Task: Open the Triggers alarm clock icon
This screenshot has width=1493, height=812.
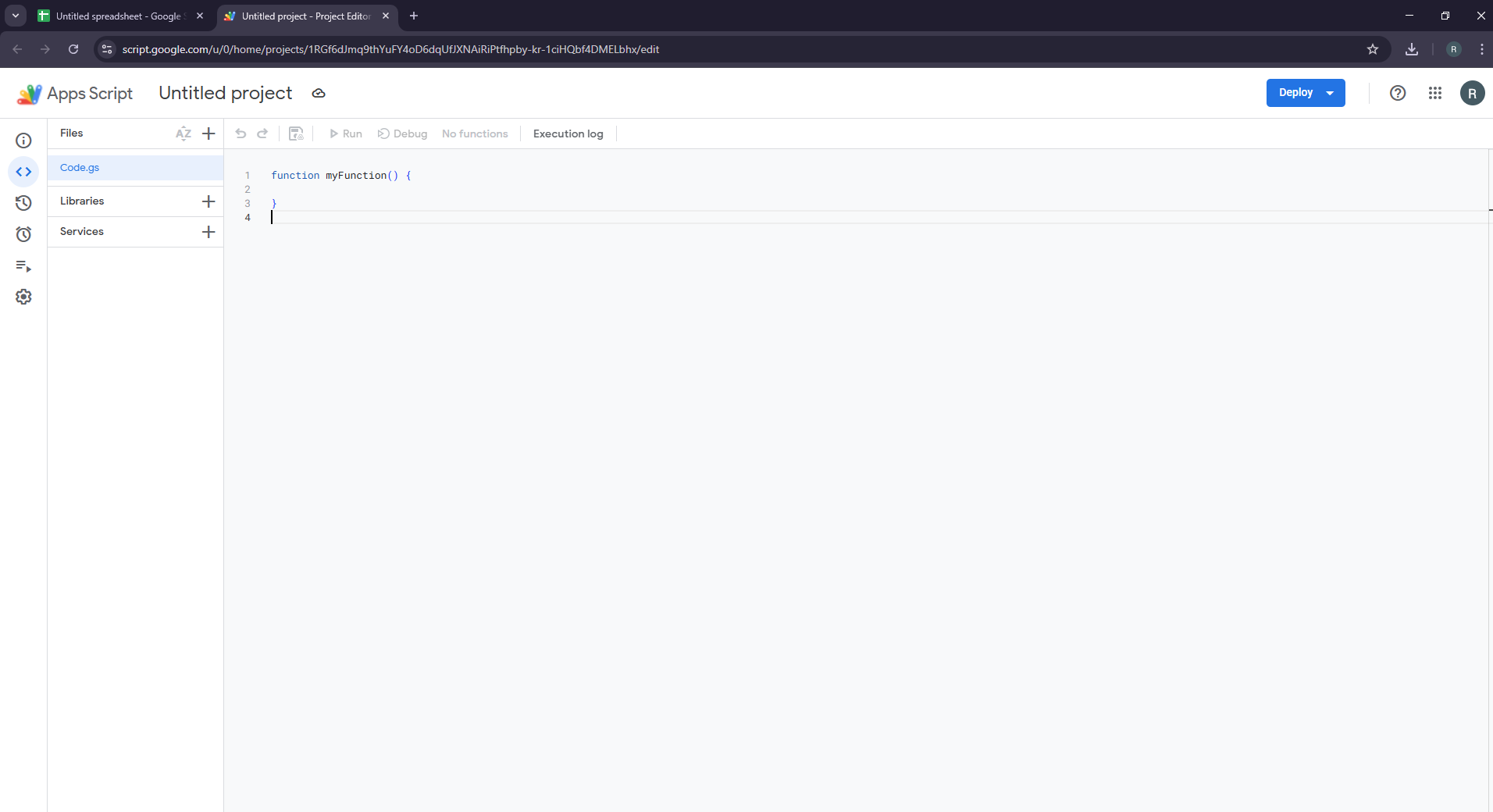Action: [x=23, y=234]
